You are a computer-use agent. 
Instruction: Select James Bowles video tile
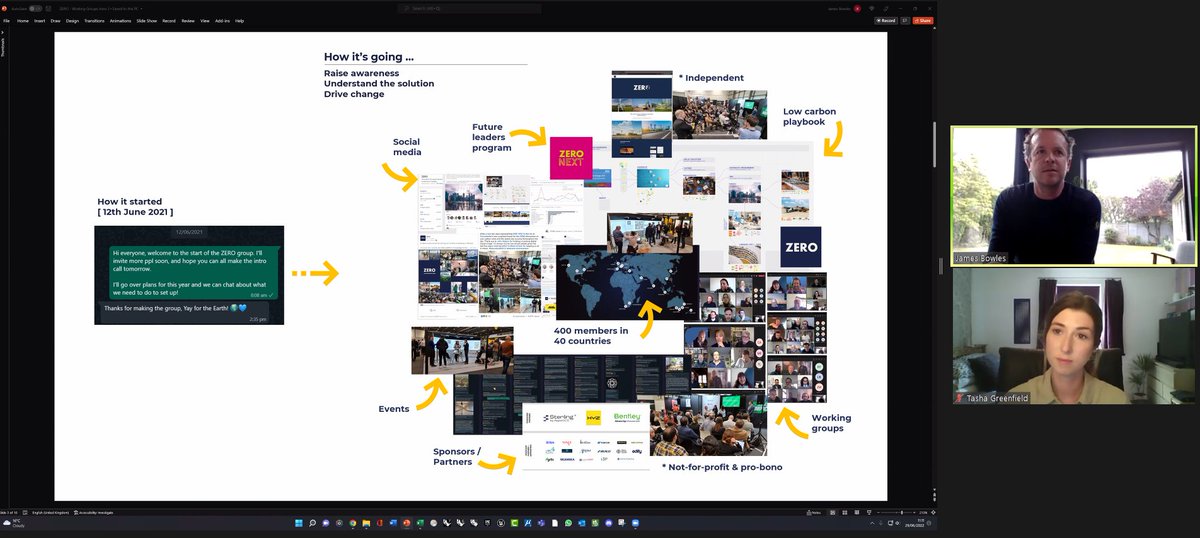[x=1073, y=196]
